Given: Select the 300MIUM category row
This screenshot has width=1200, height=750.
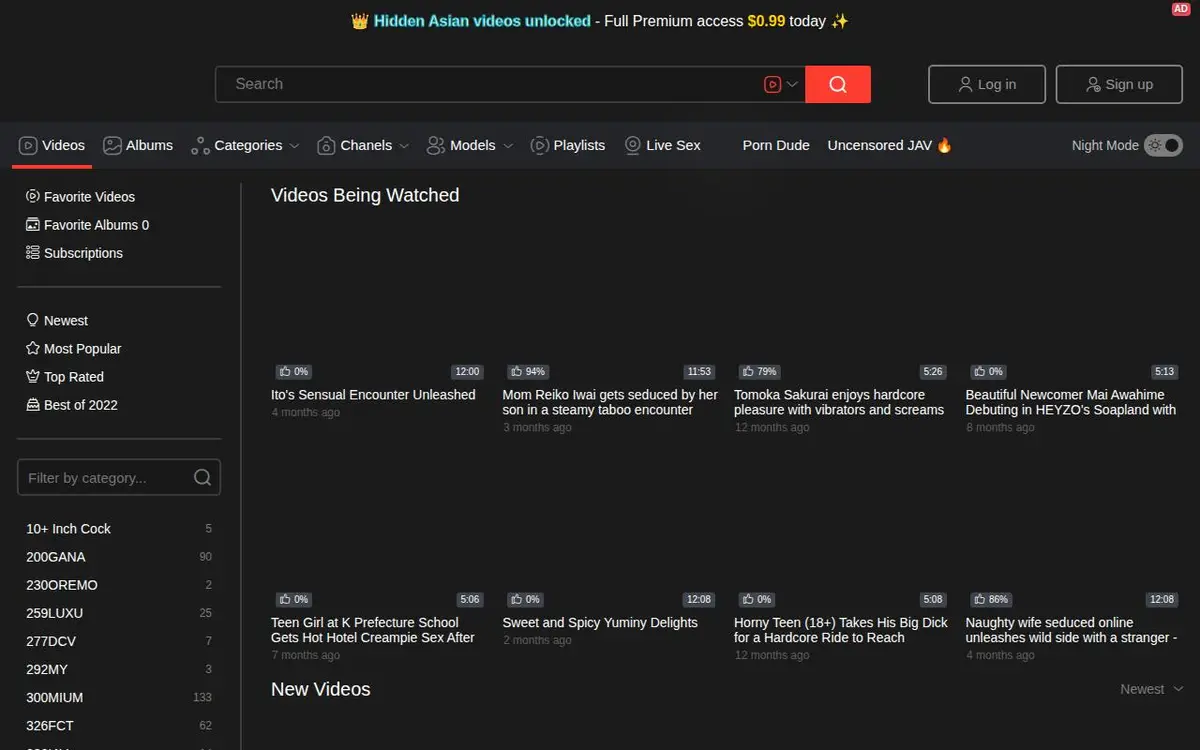Looking at the screenshot, I should (119, 697).
